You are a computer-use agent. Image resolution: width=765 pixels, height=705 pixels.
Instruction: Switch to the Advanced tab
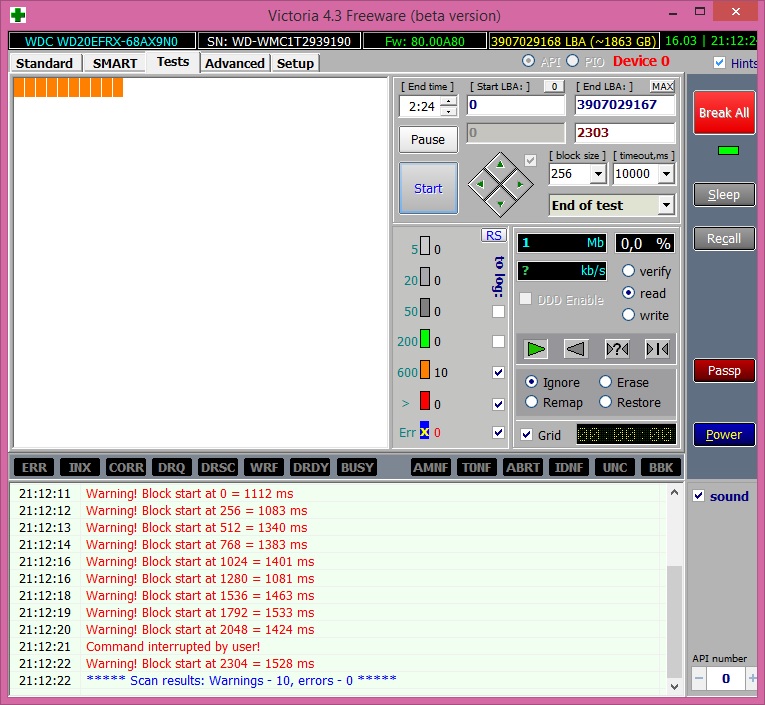(x=235, y=63)
